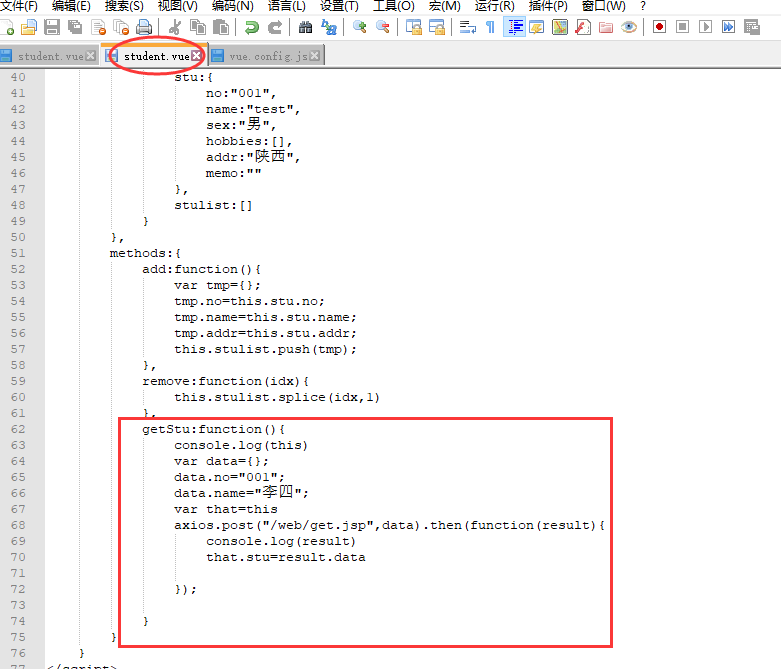Toggle synchronized vertical scrolling
This screenshot has width=781, height=669.
413,27
